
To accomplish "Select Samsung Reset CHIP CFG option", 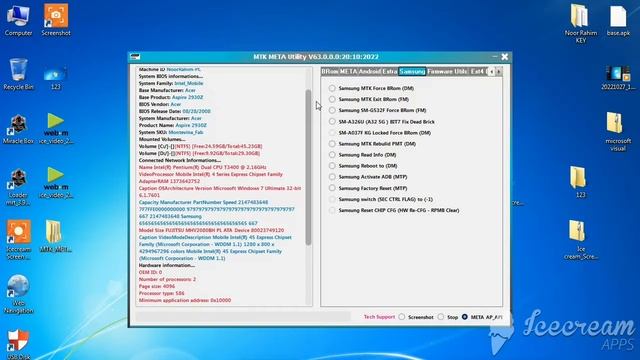I will point(332,210).
